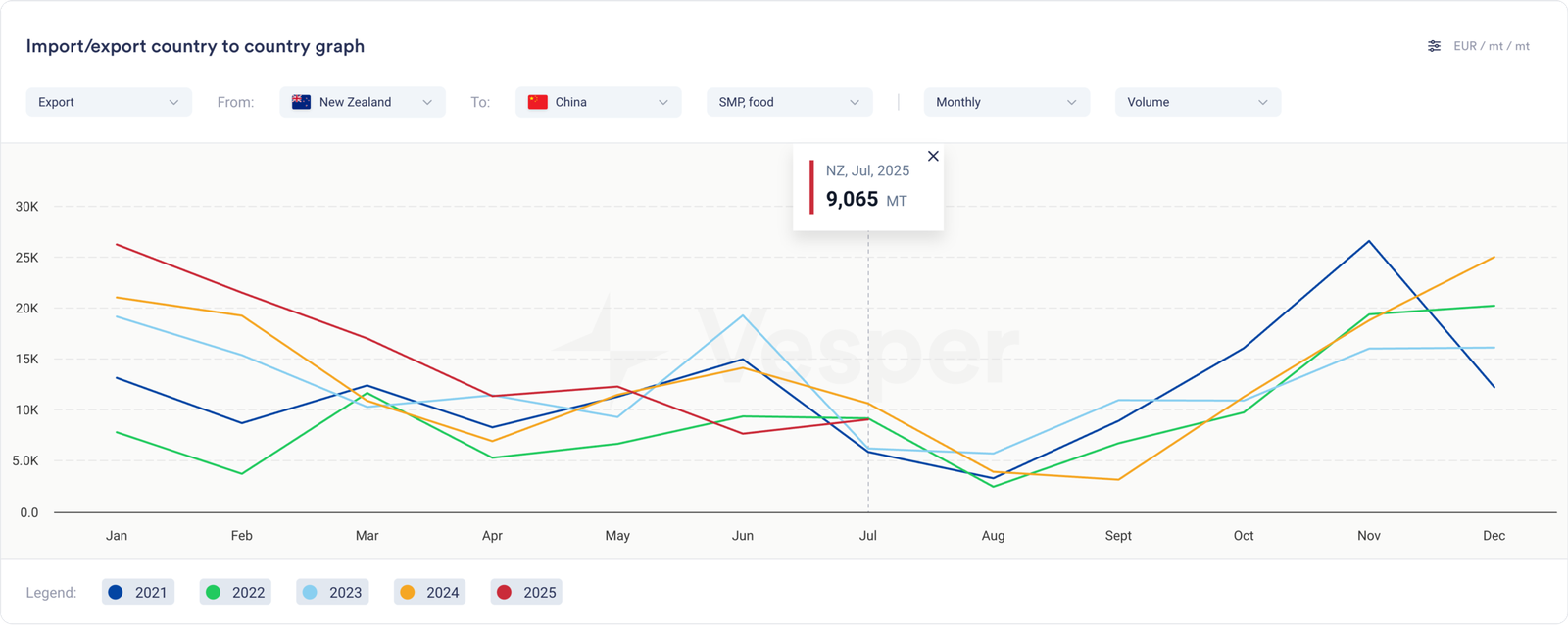Screen dimensions: 1568x625
Task: Toggle the 2025 series legend chip
Action: click(x=527, y=592)
